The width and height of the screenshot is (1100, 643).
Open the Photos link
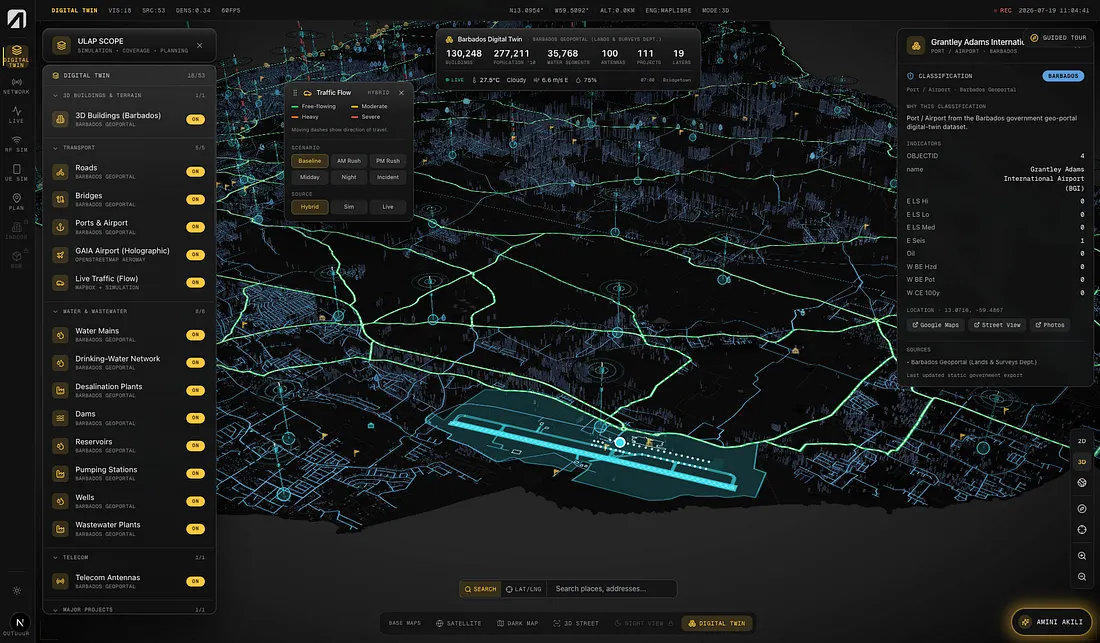[x=1050, y=325]
